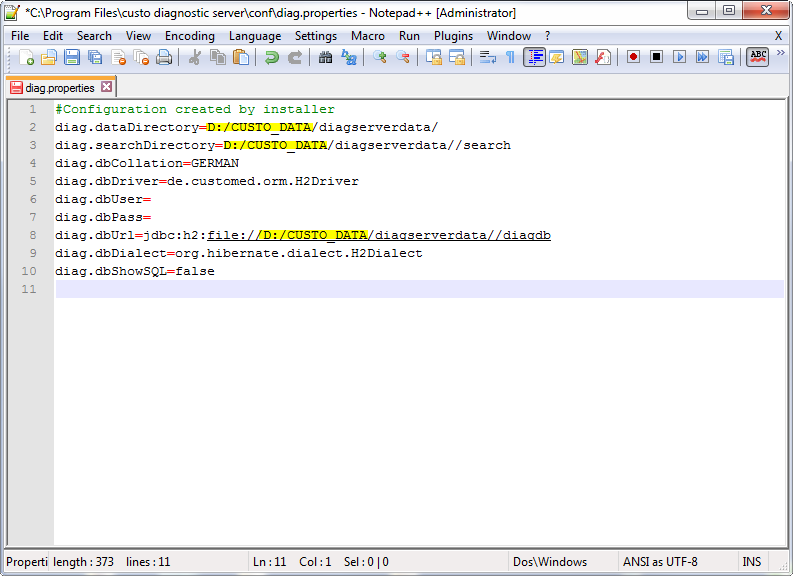
Task: Click 'length : 373' status bar entry
Action: tap(83, 562)
